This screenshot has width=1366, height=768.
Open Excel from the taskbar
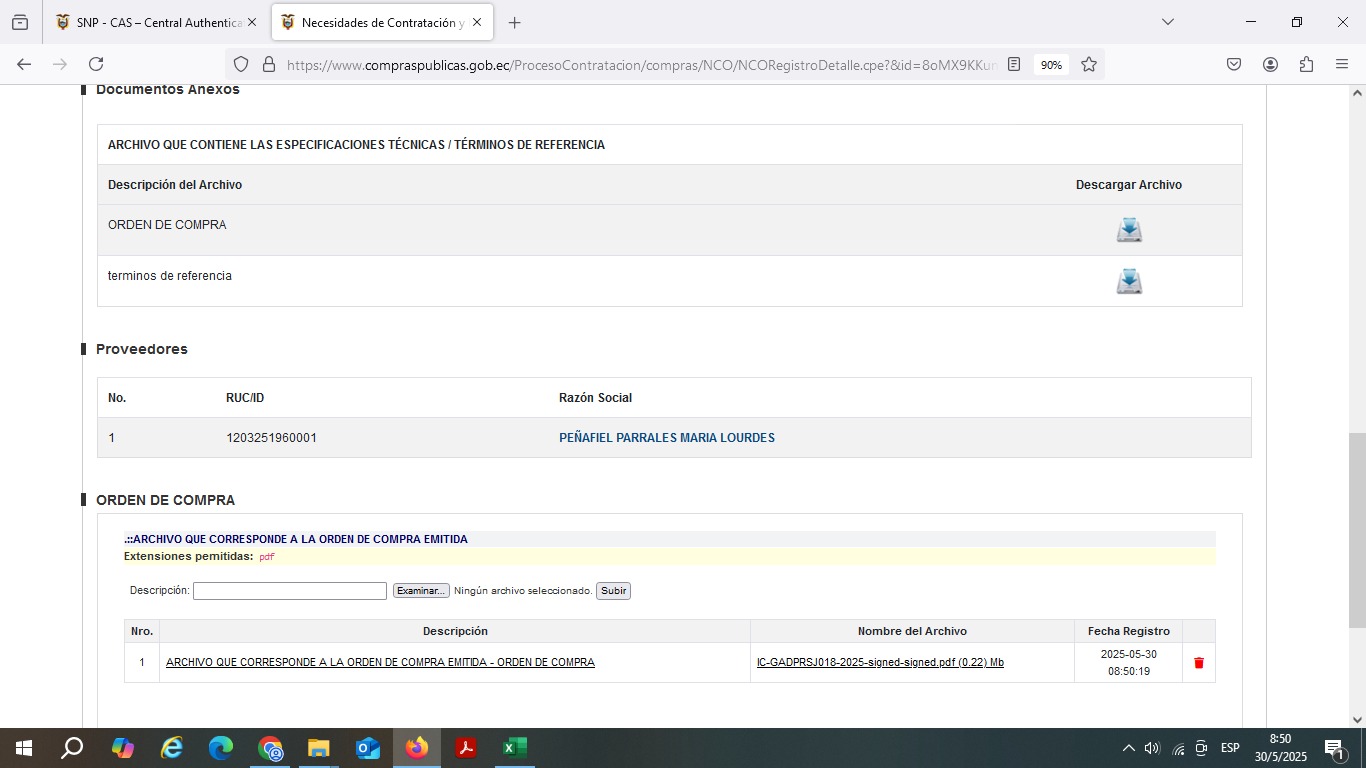coord(514,748)
